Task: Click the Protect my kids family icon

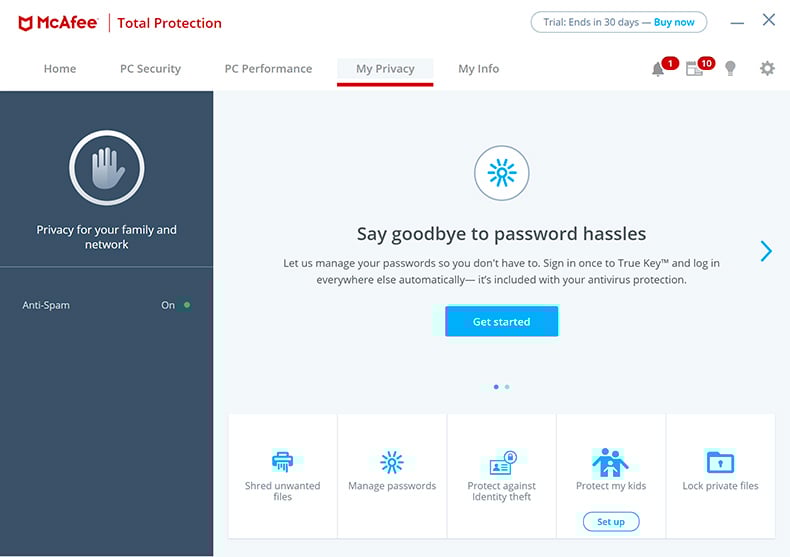Action: pos(610,462)
